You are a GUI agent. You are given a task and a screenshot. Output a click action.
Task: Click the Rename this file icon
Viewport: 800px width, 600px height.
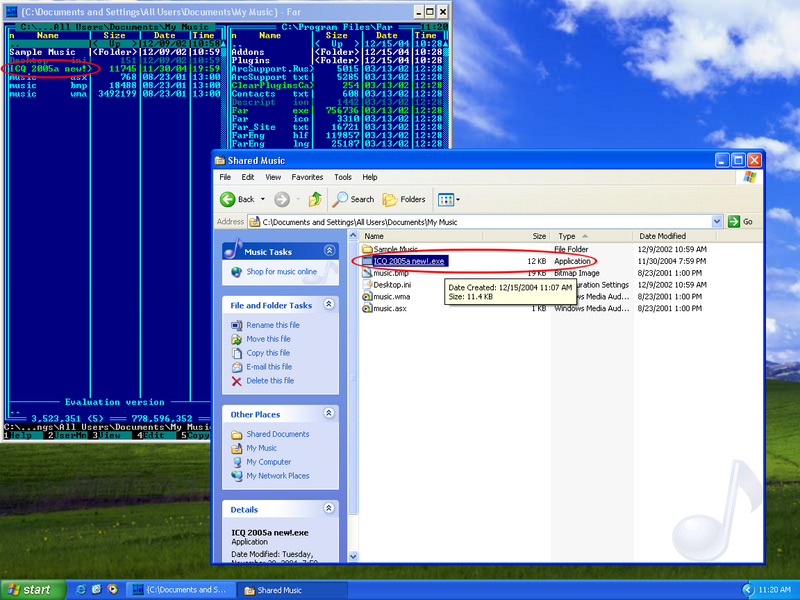[236, 325]
